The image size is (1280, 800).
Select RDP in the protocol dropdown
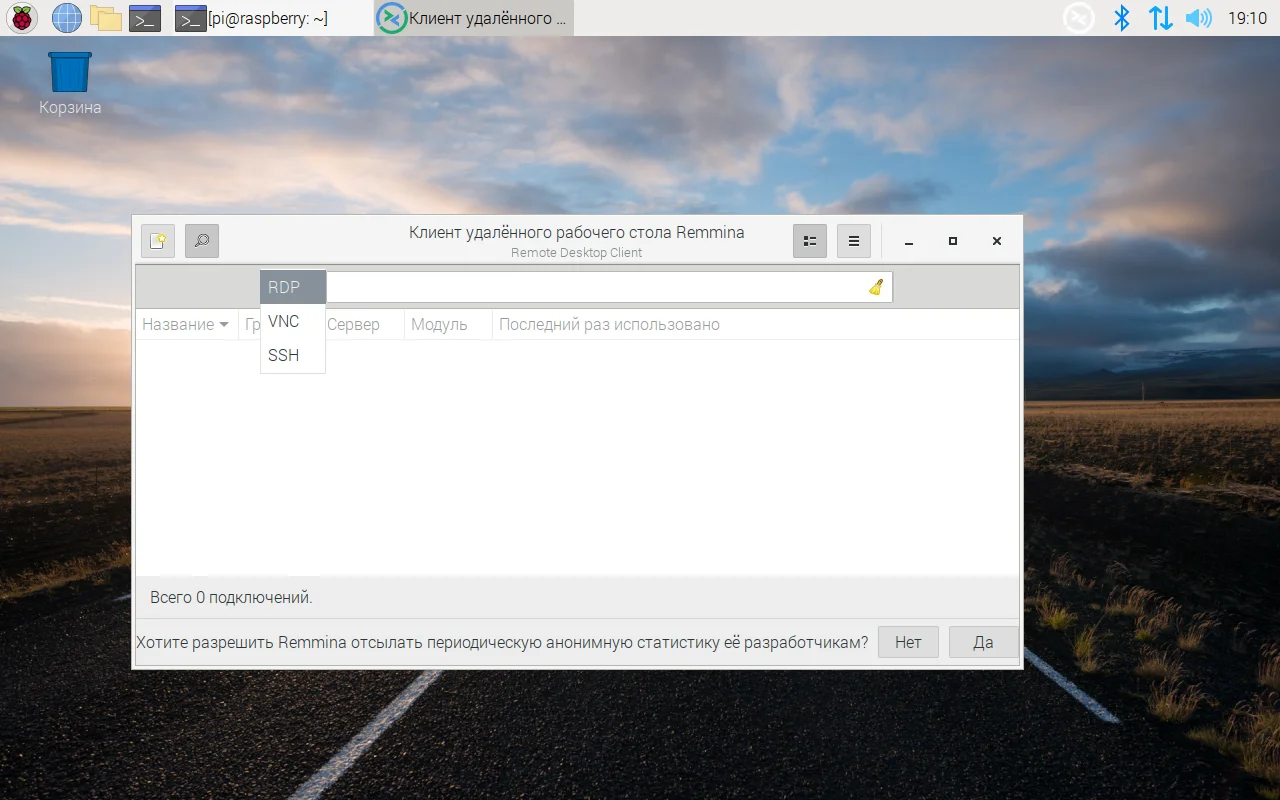pyautogui.click(x=293, y=287)
